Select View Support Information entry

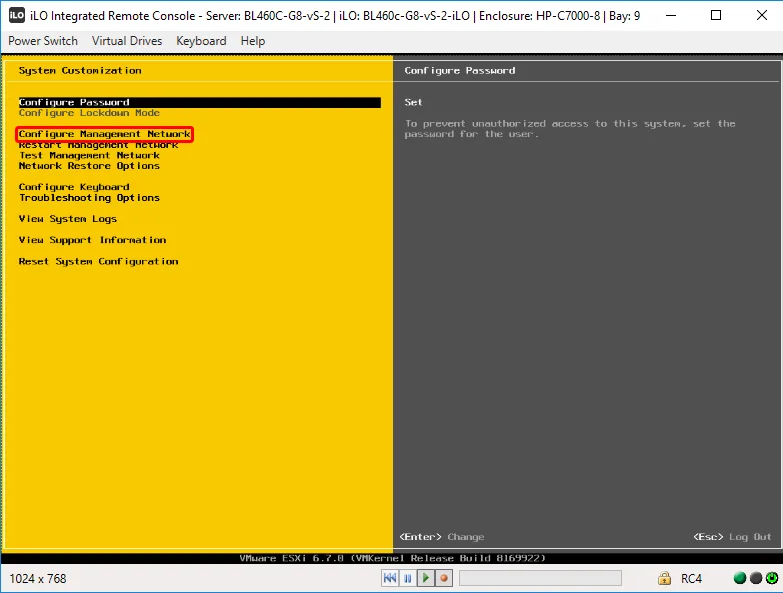coord(92,240)
